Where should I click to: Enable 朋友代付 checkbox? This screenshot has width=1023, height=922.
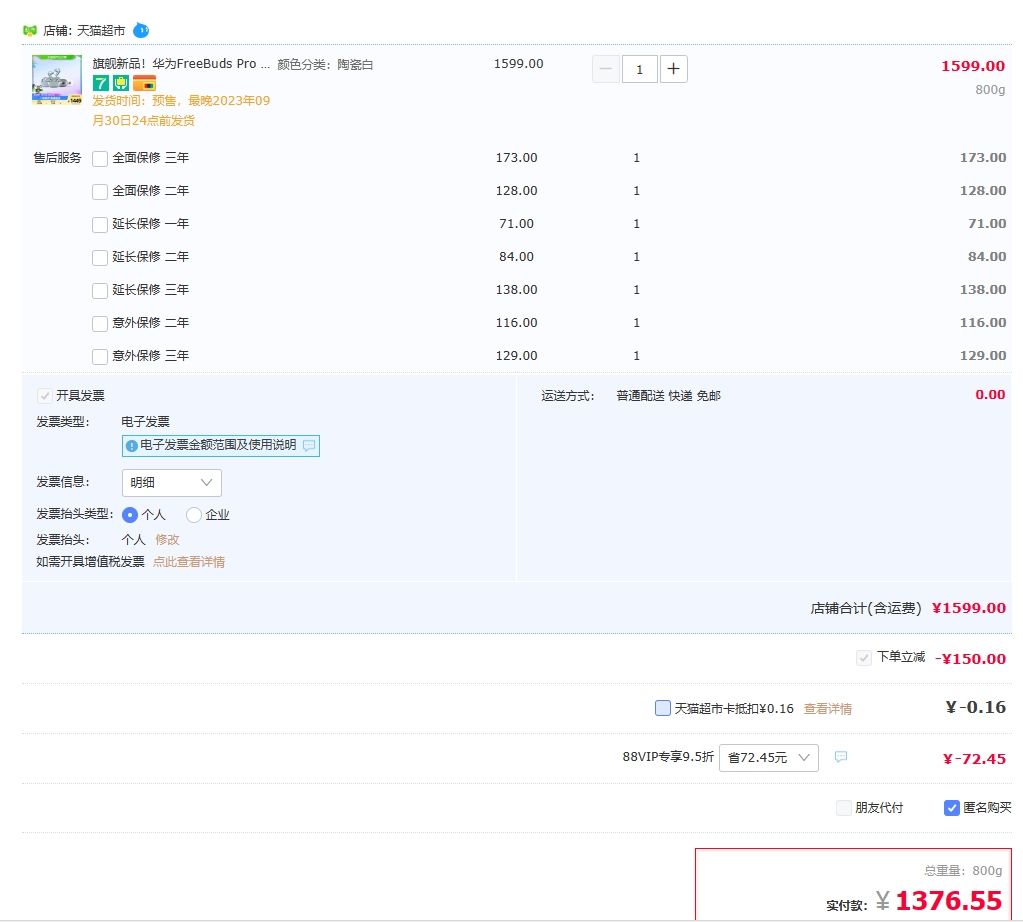(844, 808)
